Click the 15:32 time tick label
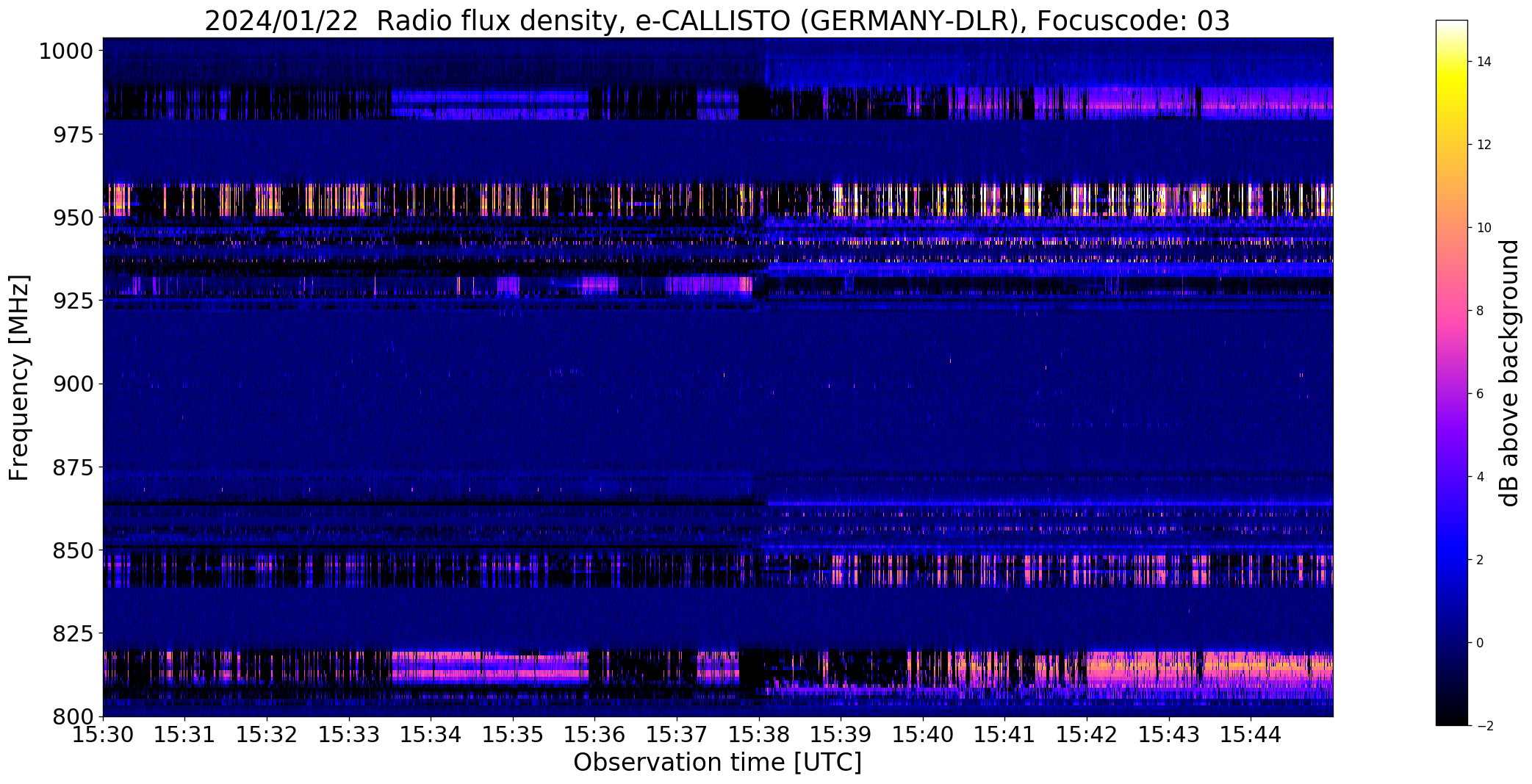Screen dimensions: 1532x784 click(x=267, y=735)
